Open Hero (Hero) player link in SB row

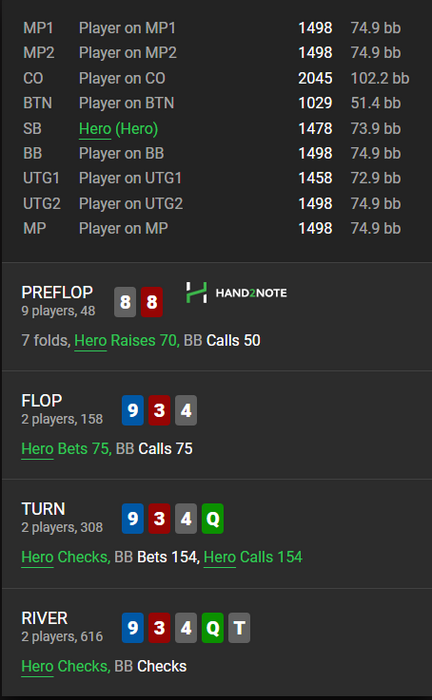coord(119,129)
